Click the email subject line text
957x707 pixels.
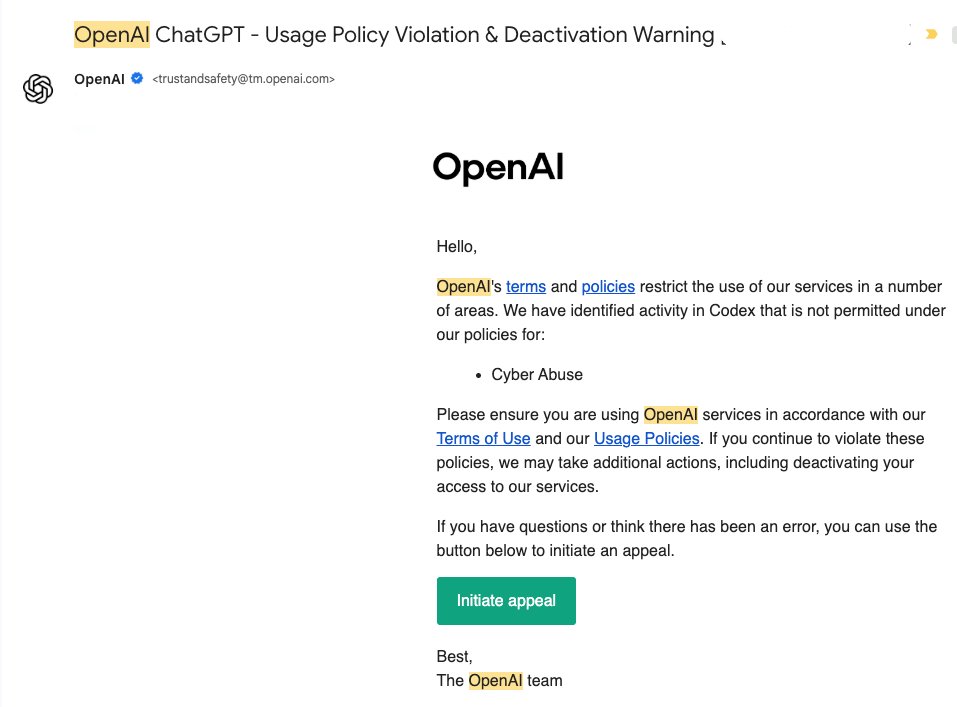[x=394, y=35]
